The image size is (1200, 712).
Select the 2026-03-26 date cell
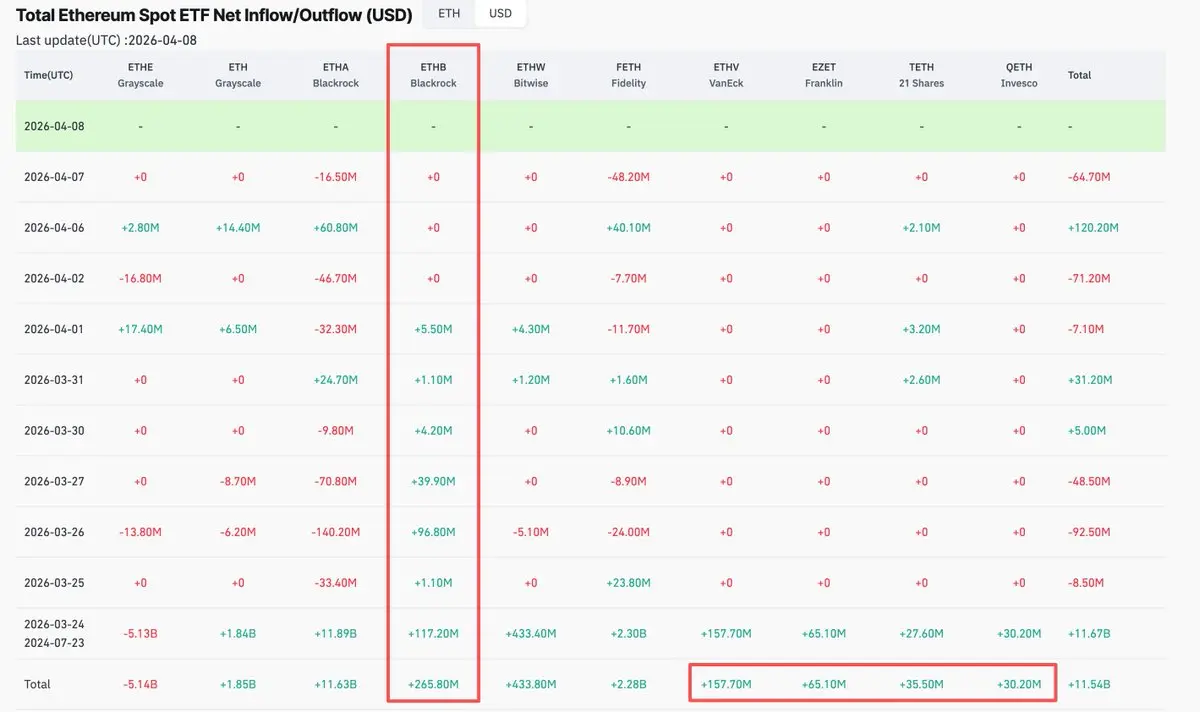(x=53, y=532)
